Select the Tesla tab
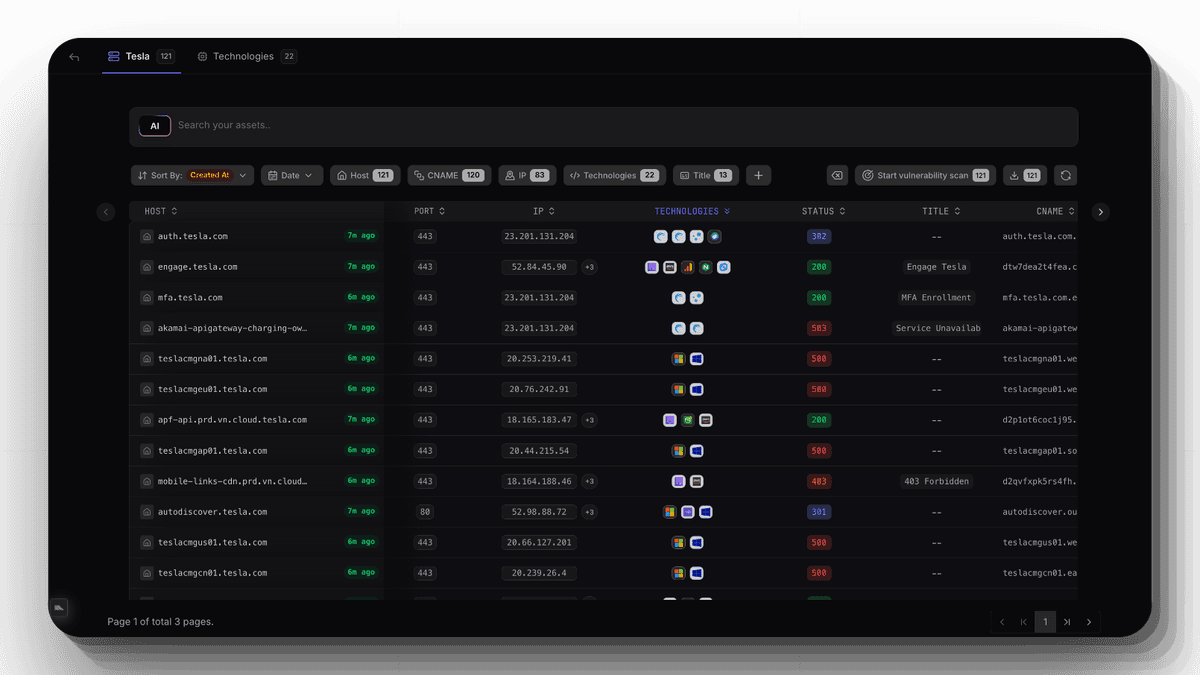 click(x=138, y=56)
